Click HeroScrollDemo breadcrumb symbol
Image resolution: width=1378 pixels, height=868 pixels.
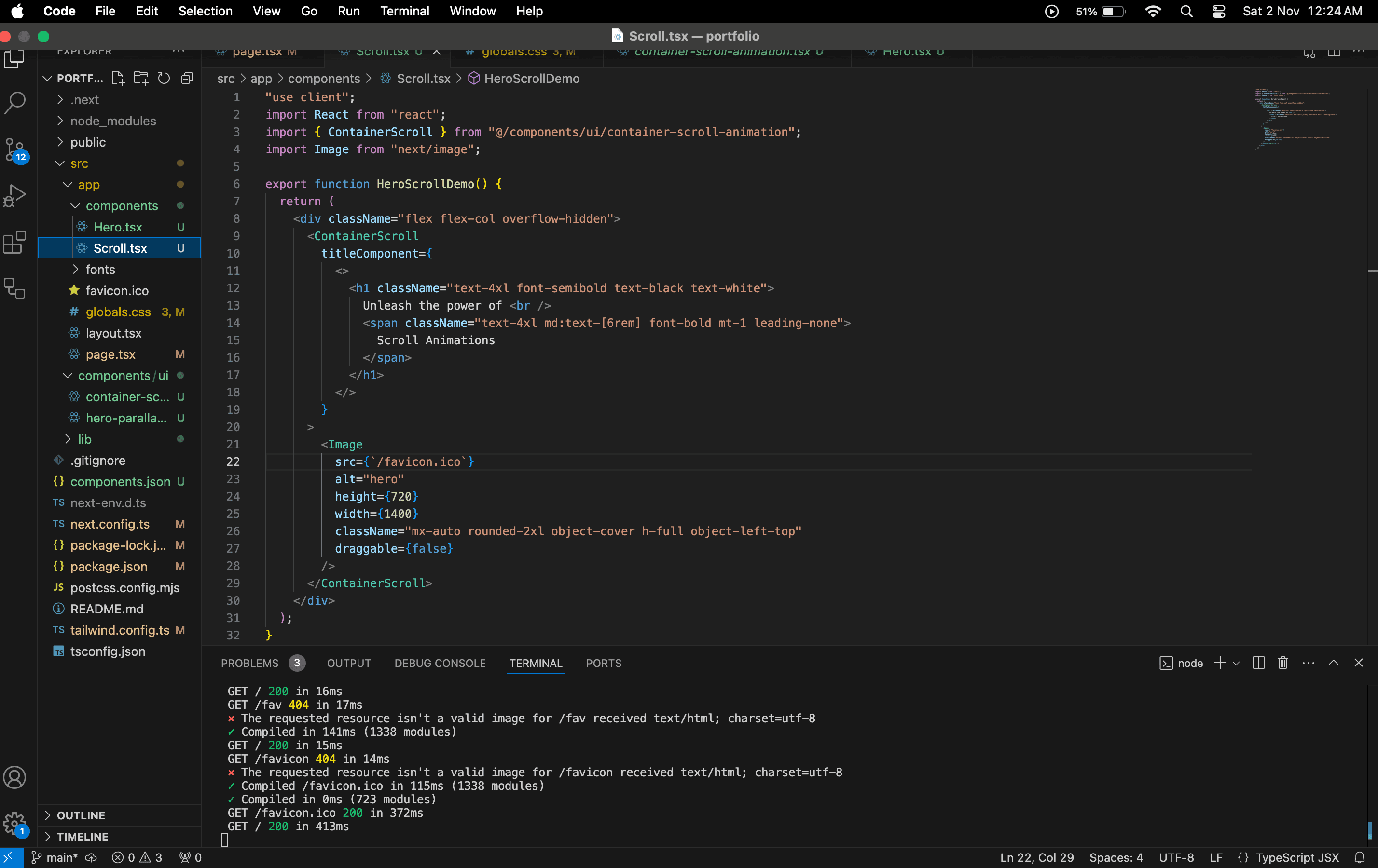(x=532, y=78)
